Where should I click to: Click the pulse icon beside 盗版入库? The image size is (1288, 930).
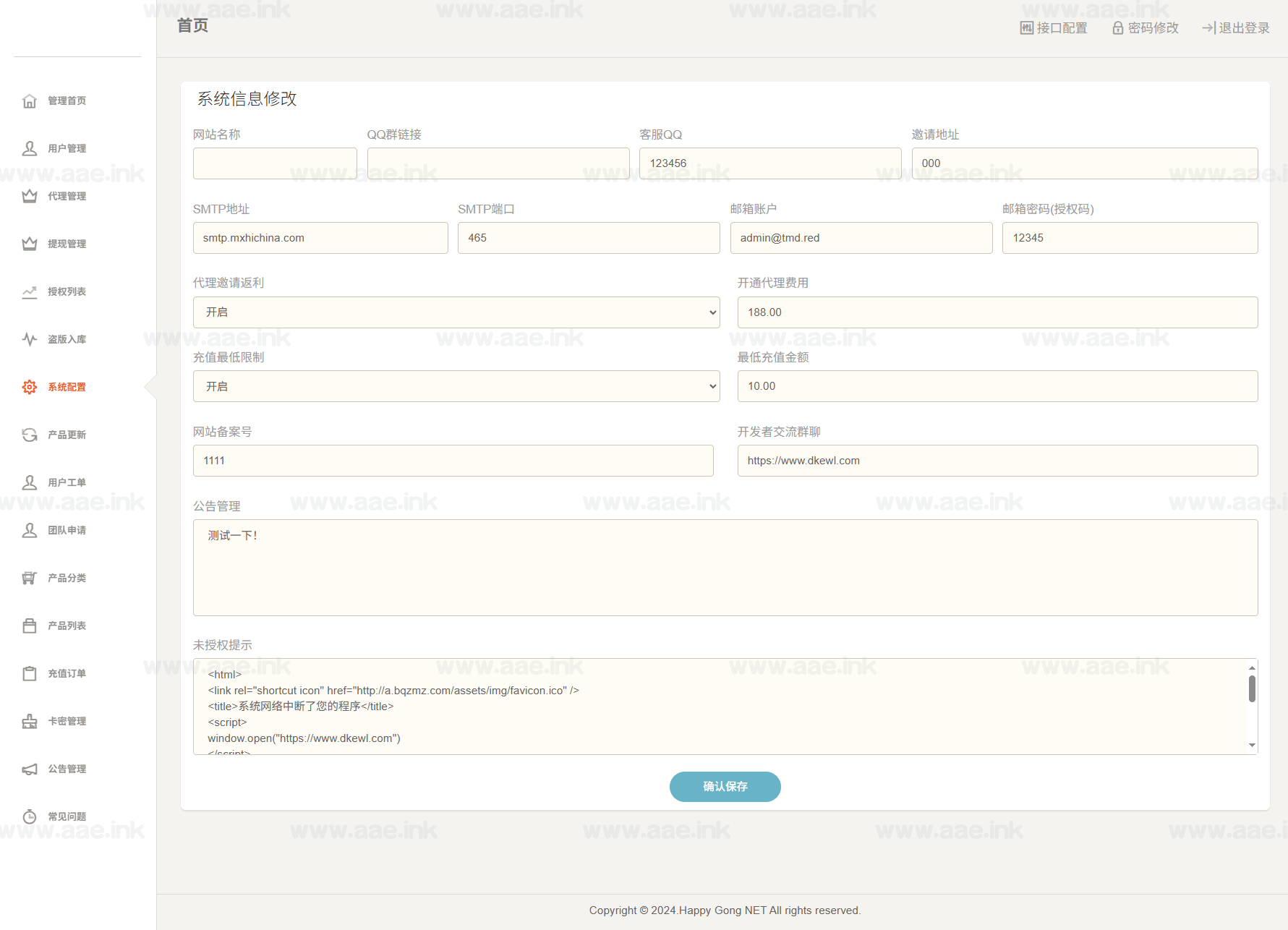(x=30, y=339)
